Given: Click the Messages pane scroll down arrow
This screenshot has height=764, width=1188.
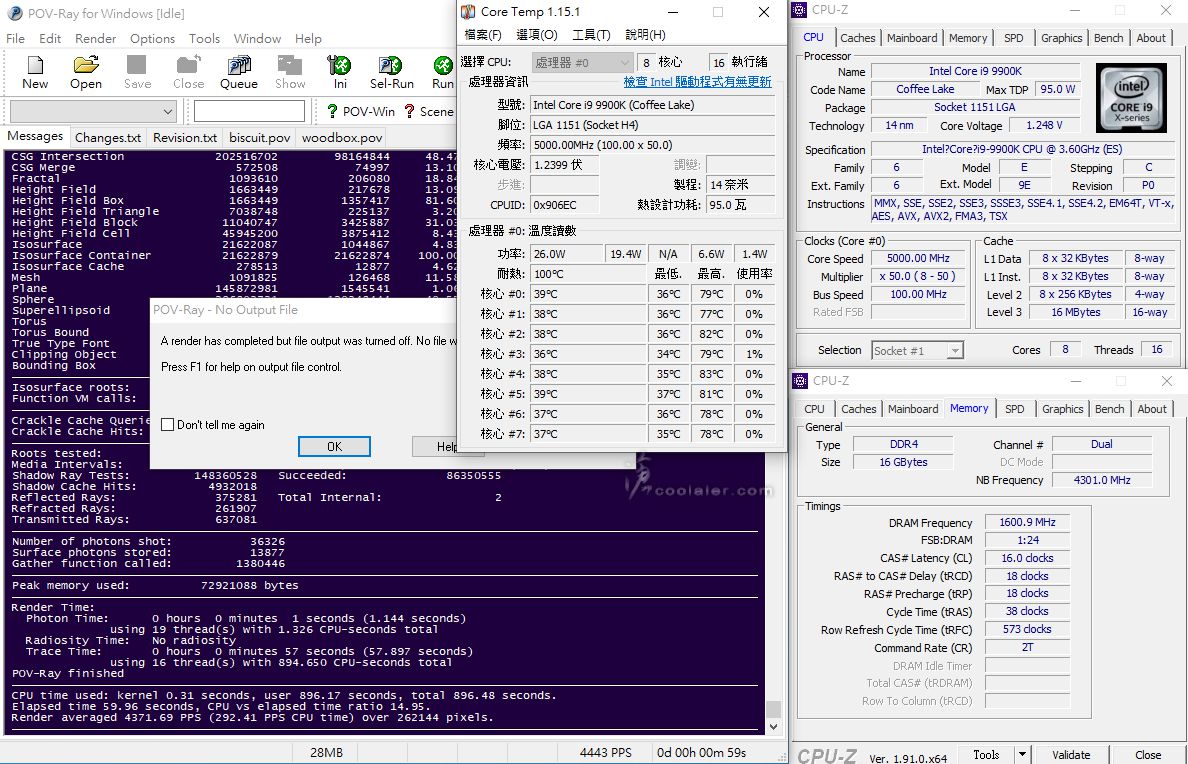Looking at the screenshot, I should (x=773, y=726).
